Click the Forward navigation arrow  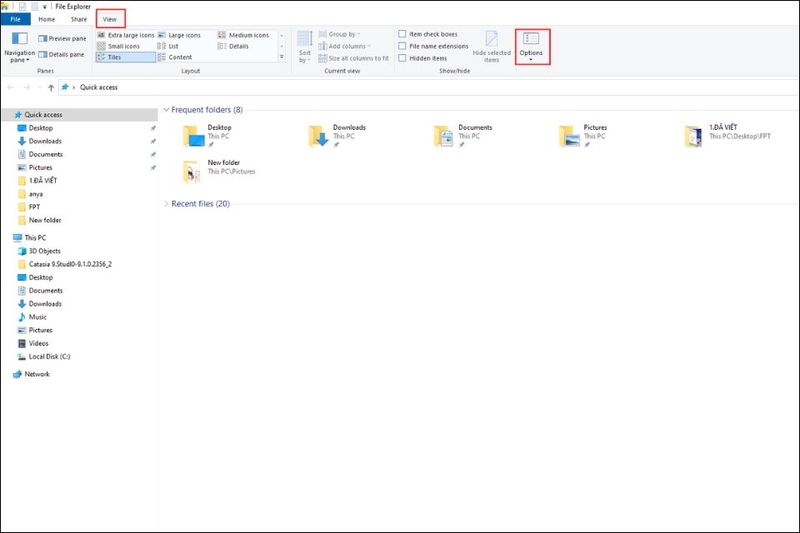[27, 87]
